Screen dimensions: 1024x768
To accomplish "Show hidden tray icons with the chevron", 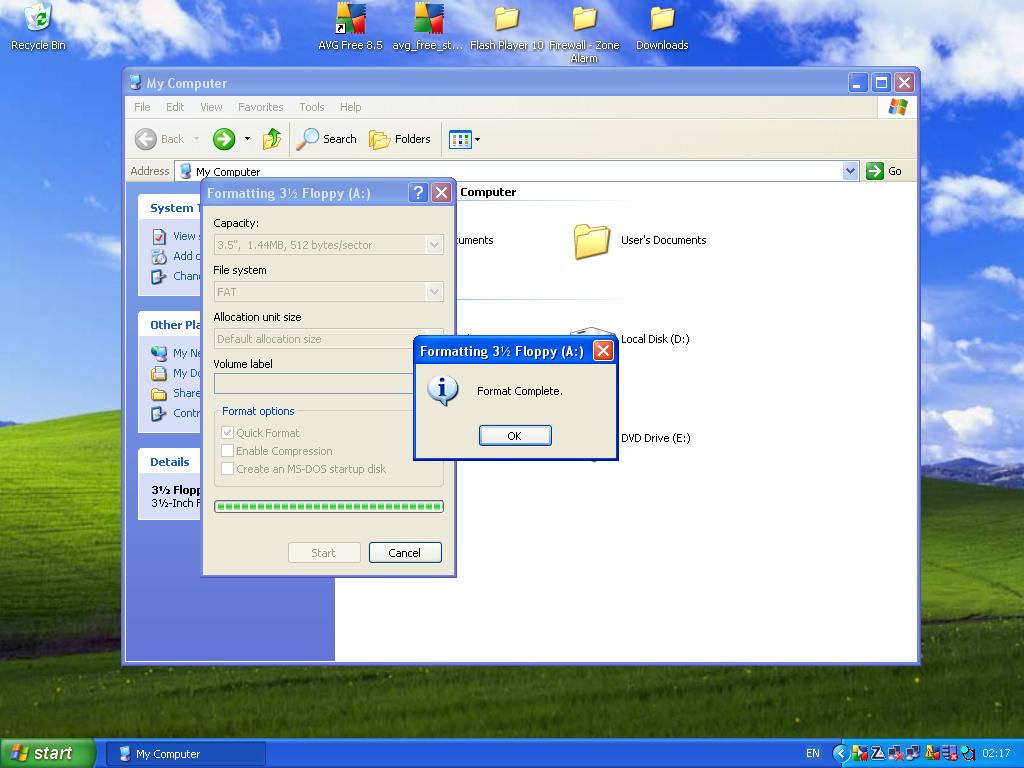I will pyautogui.click(x=840, y=754).
